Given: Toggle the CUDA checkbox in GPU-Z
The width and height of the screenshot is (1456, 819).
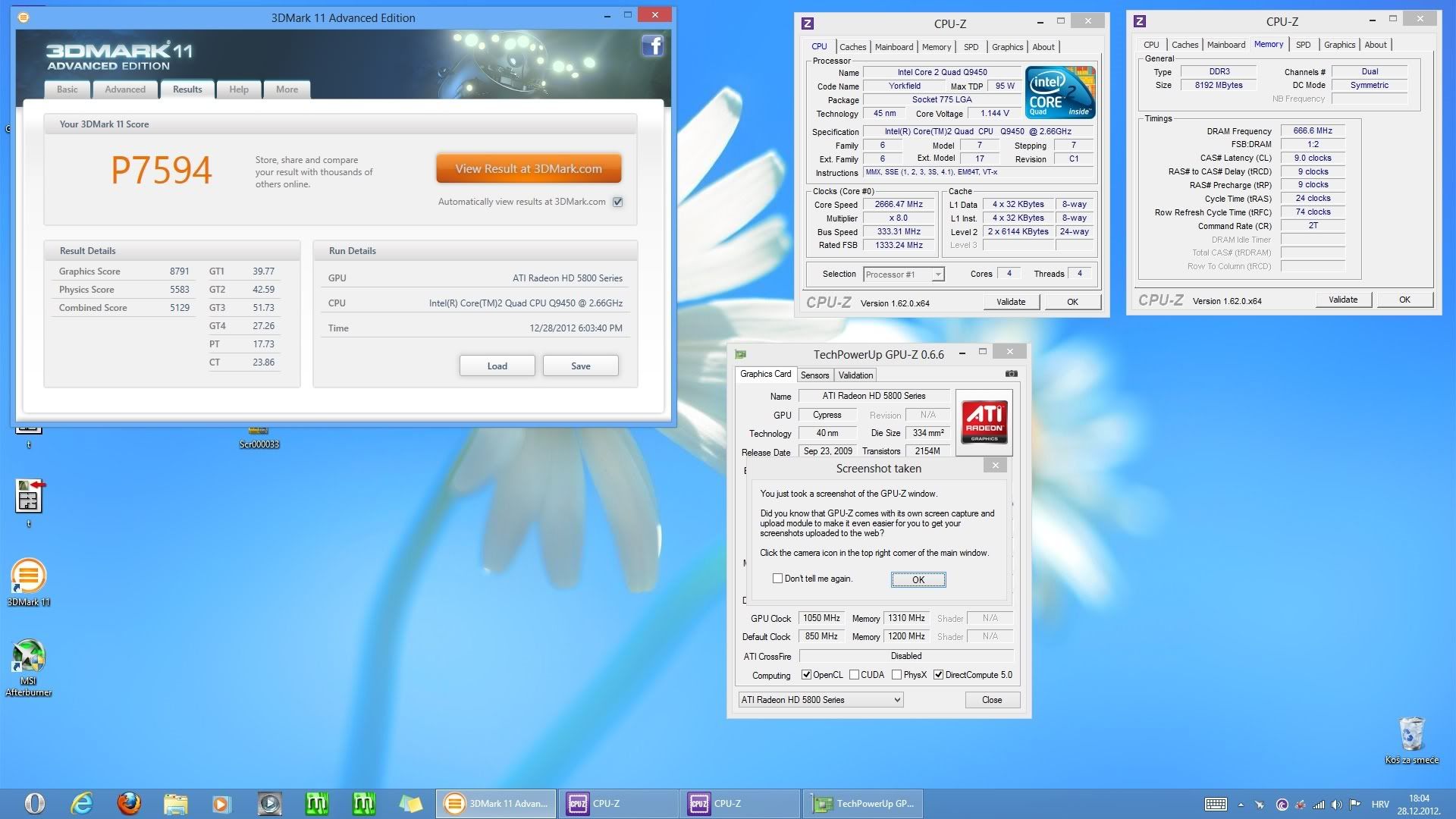Looking at the screenshot, I should pos(855,675).
